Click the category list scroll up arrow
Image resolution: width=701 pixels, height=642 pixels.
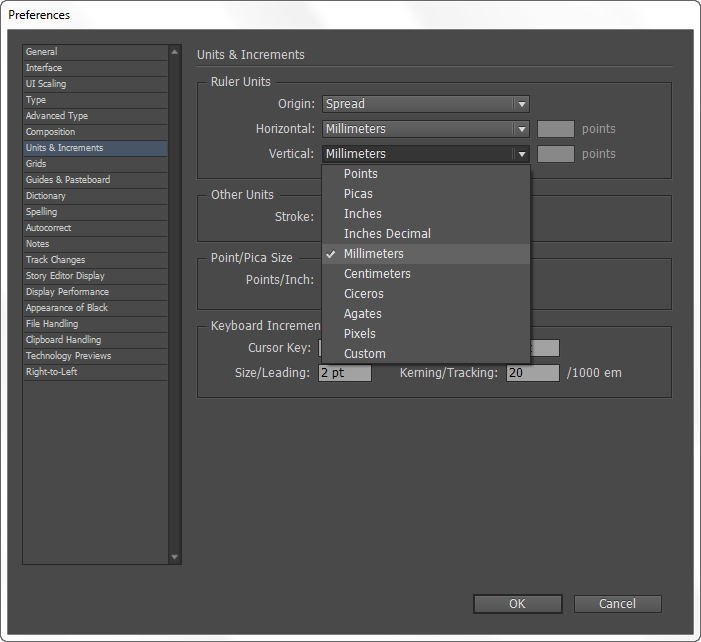175,51
